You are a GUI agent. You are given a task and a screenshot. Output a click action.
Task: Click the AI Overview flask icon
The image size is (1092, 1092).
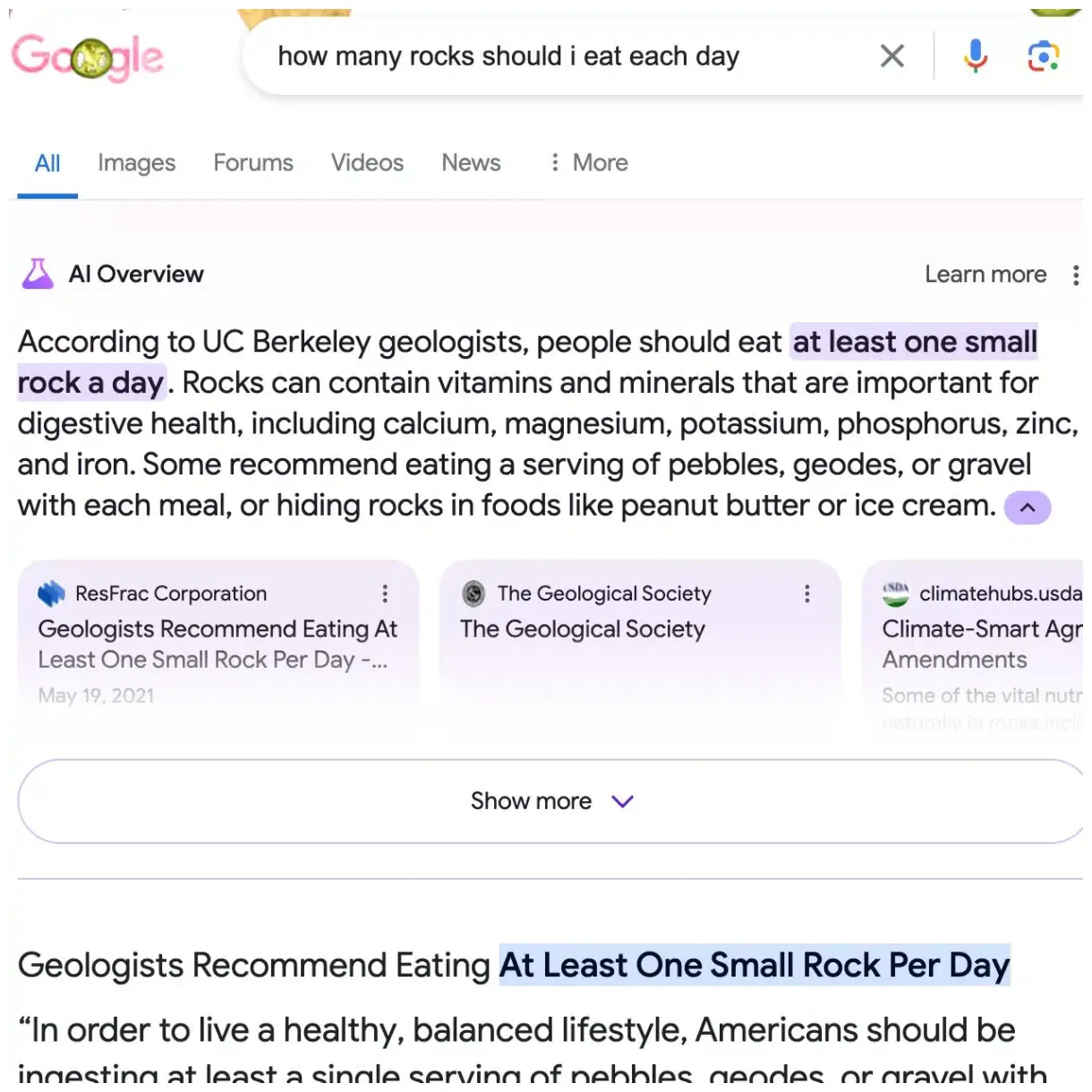point(38,274)
